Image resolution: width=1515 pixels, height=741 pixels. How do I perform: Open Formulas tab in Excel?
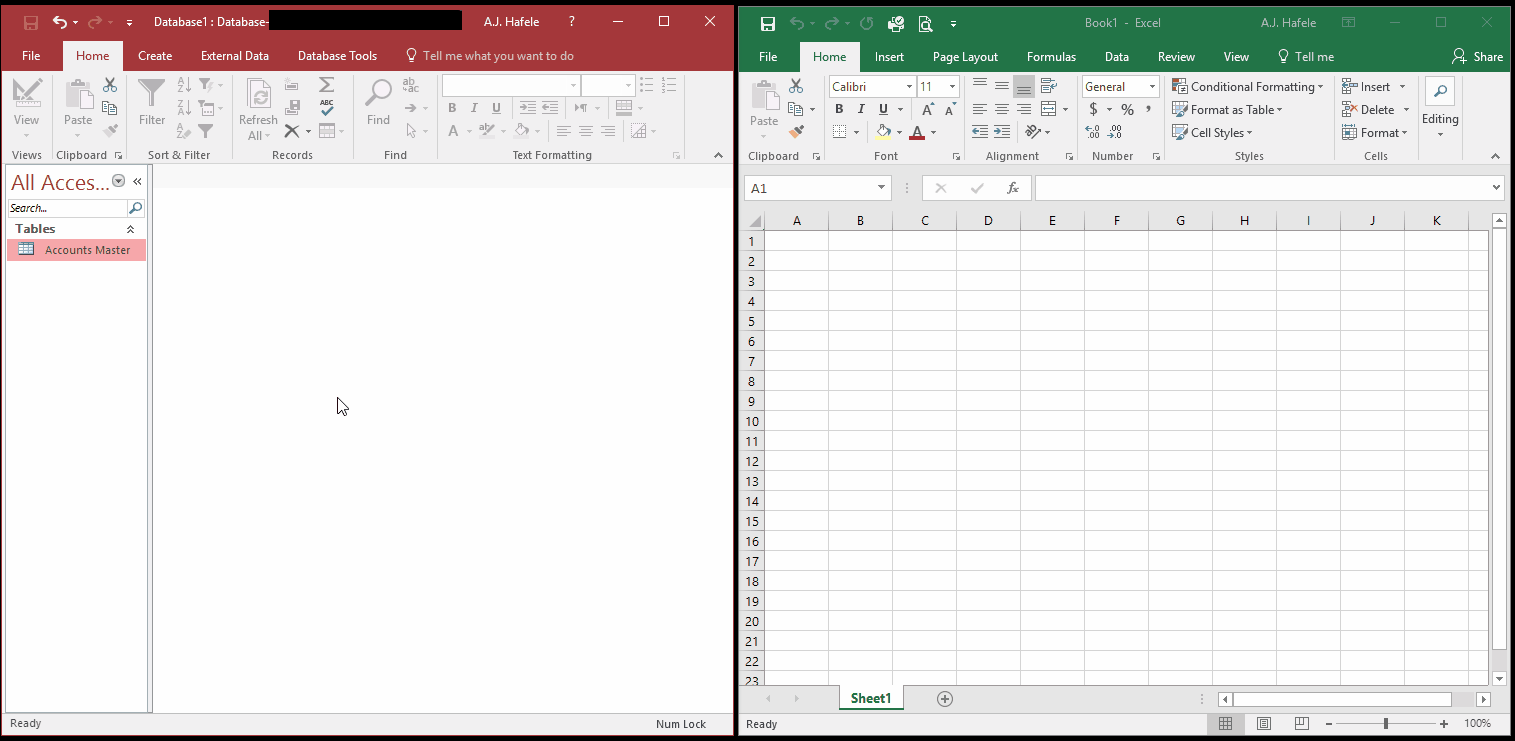coord(1052,57)
